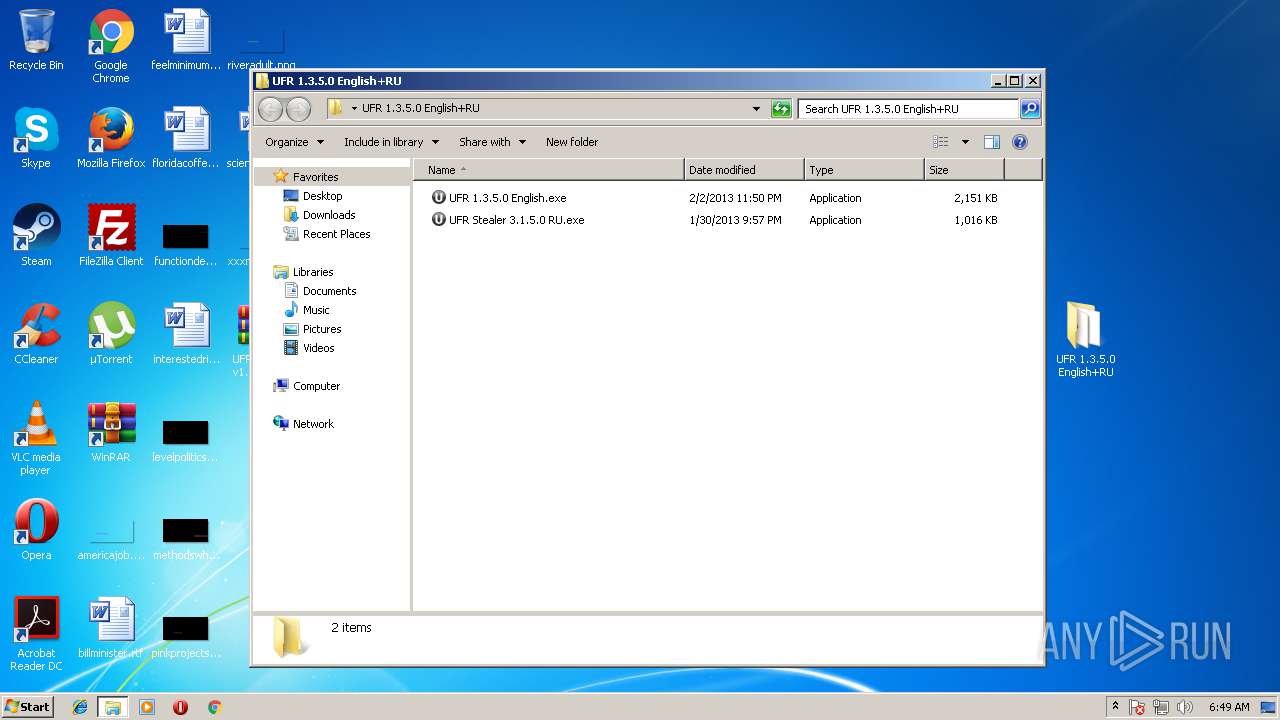Launch Acrobat Reader DC shortcut

tap(36, 634)
